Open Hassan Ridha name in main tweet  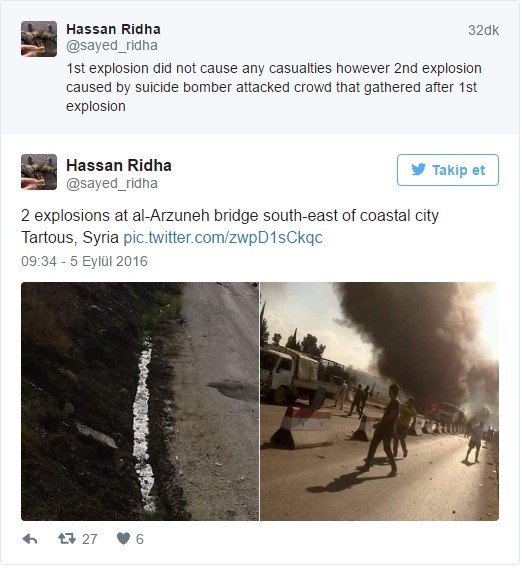(x=119, y=165)
